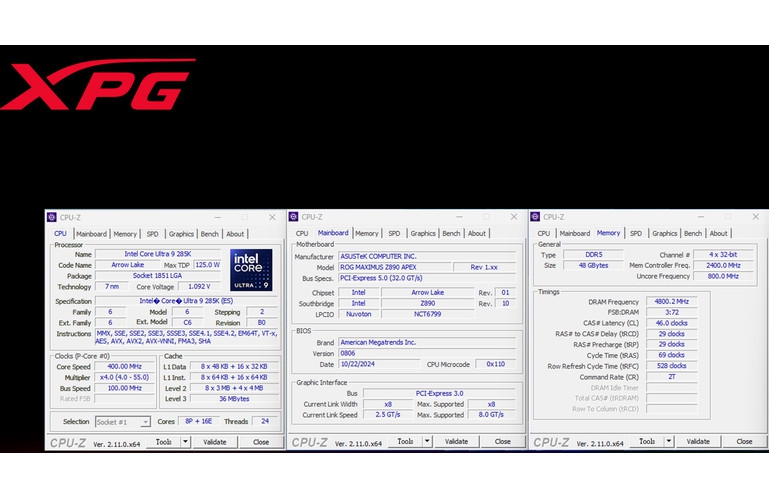Open the Memory tab in the left CPU-Z window
Viewport: 770px width, 484px height.
(x=125, y=234)
